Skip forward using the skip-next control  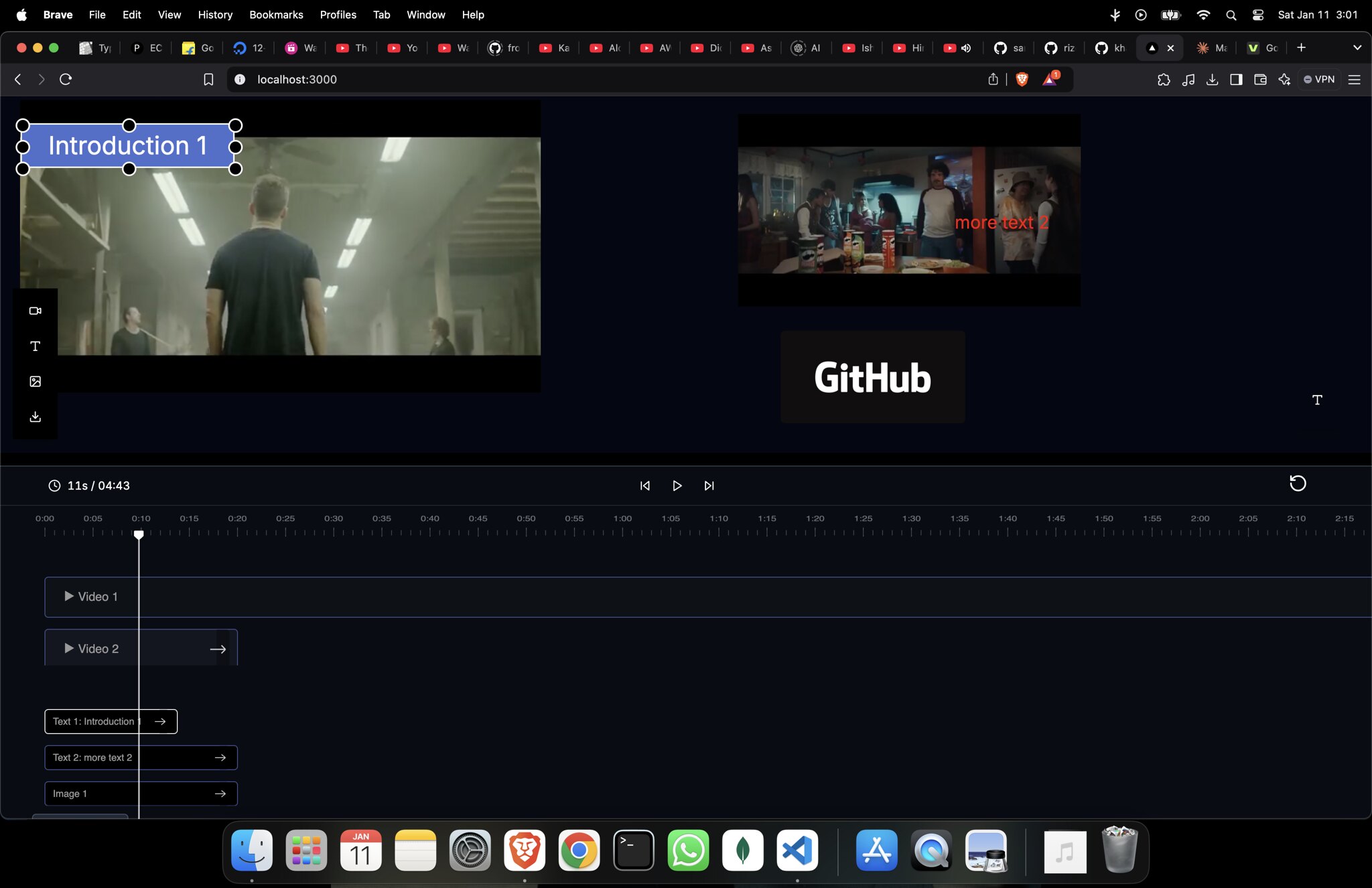click(709, 486)
